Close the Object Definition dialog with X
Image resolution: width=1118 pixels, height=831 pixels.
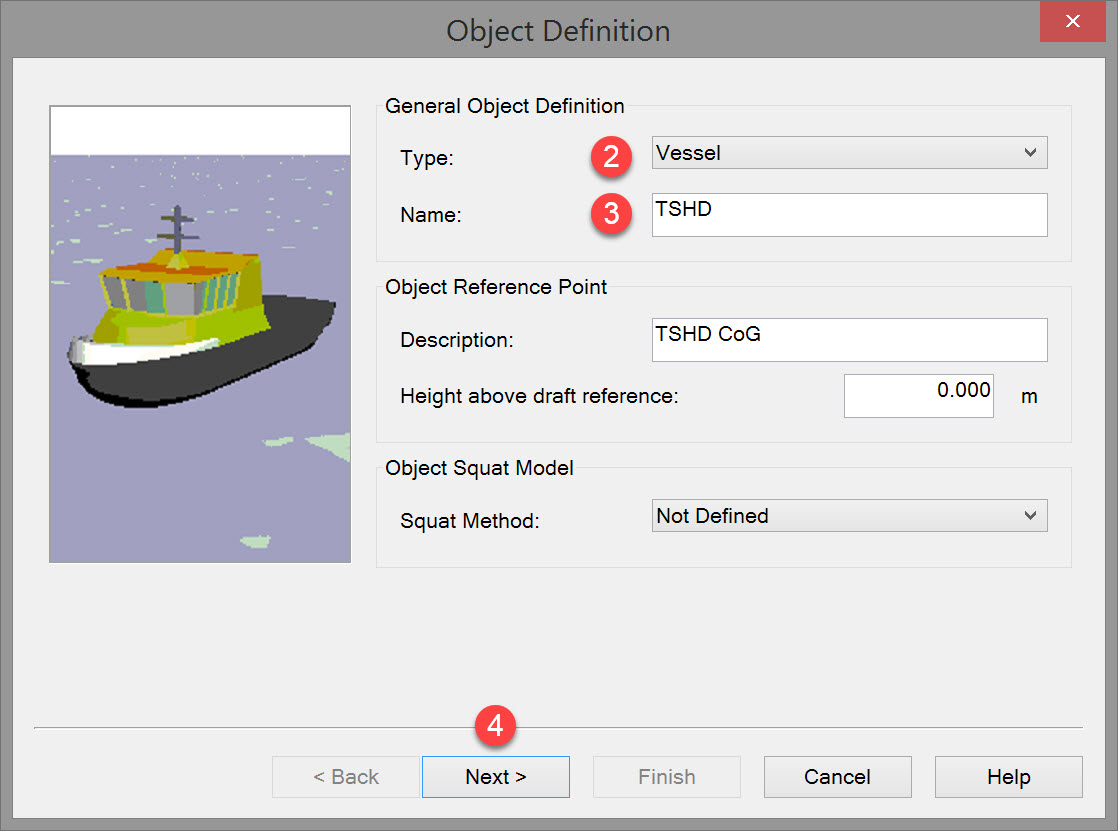tap(1072, 22)
